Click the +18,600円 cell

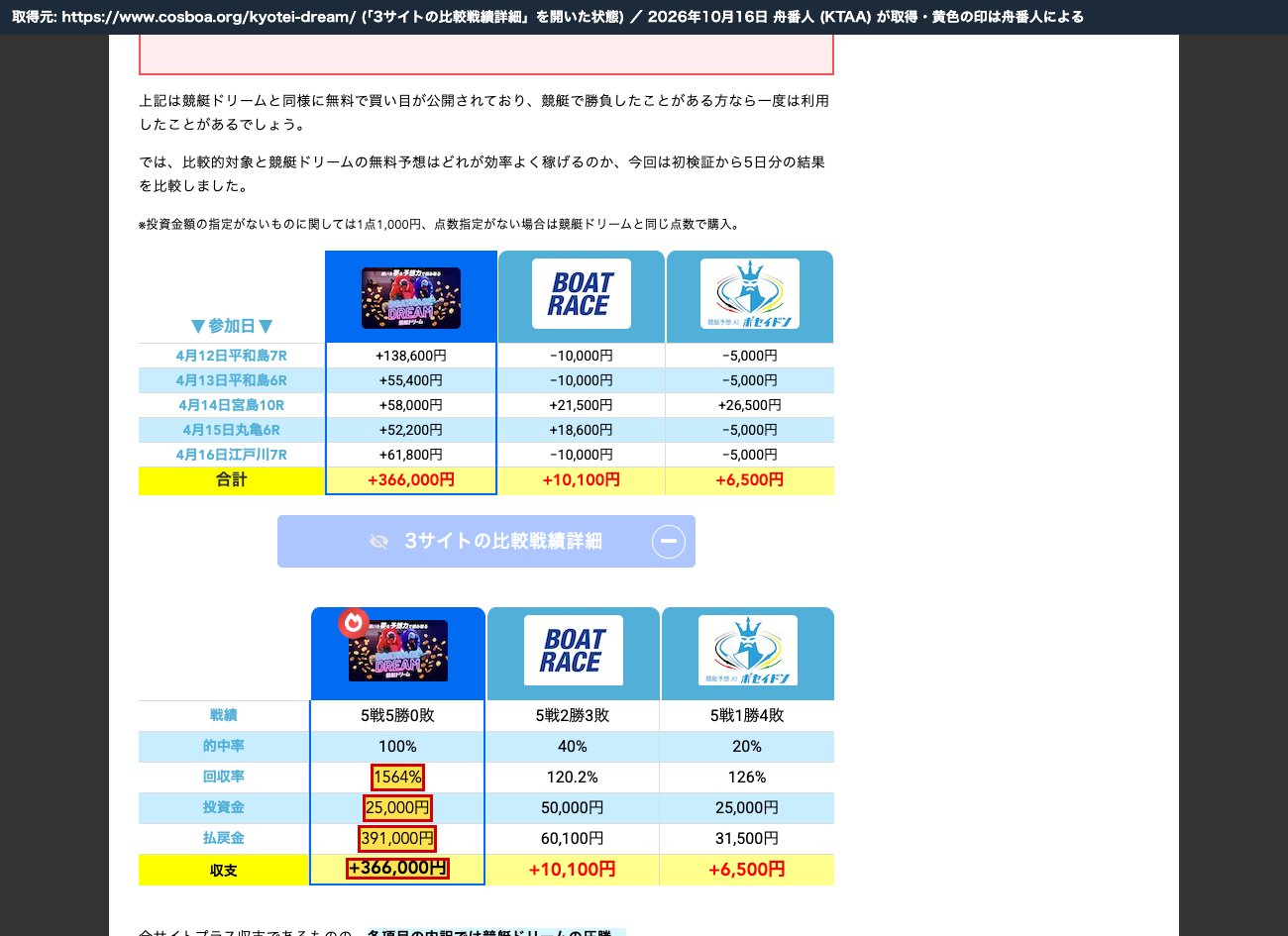click(x=582, y=430)
